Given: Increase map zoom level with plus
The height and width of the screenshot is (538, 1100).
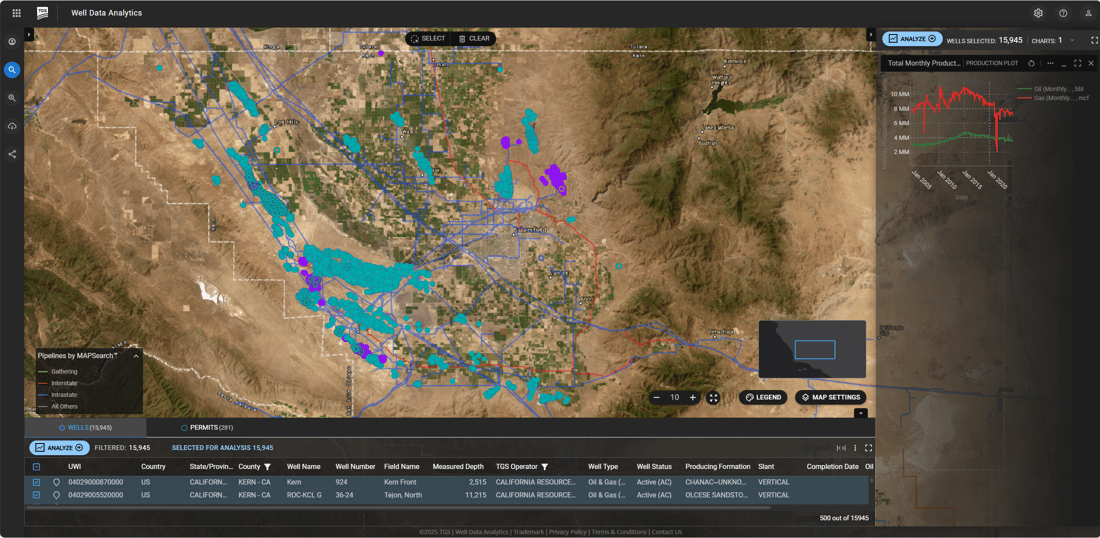Looking at the screenshot, I should point(693,398).
